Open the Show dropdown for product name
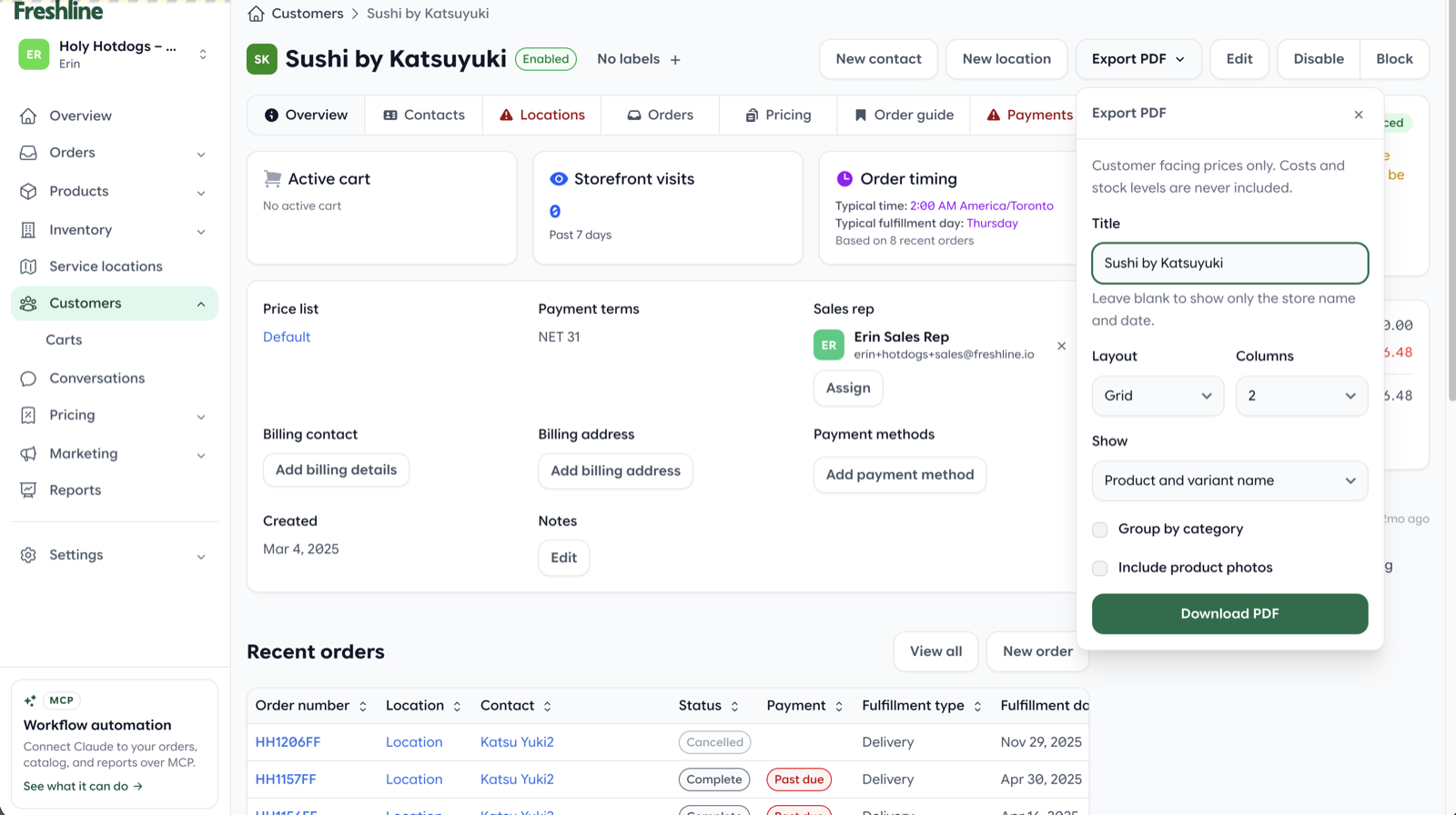The image size is (1456, 815). click(1229, 480)
